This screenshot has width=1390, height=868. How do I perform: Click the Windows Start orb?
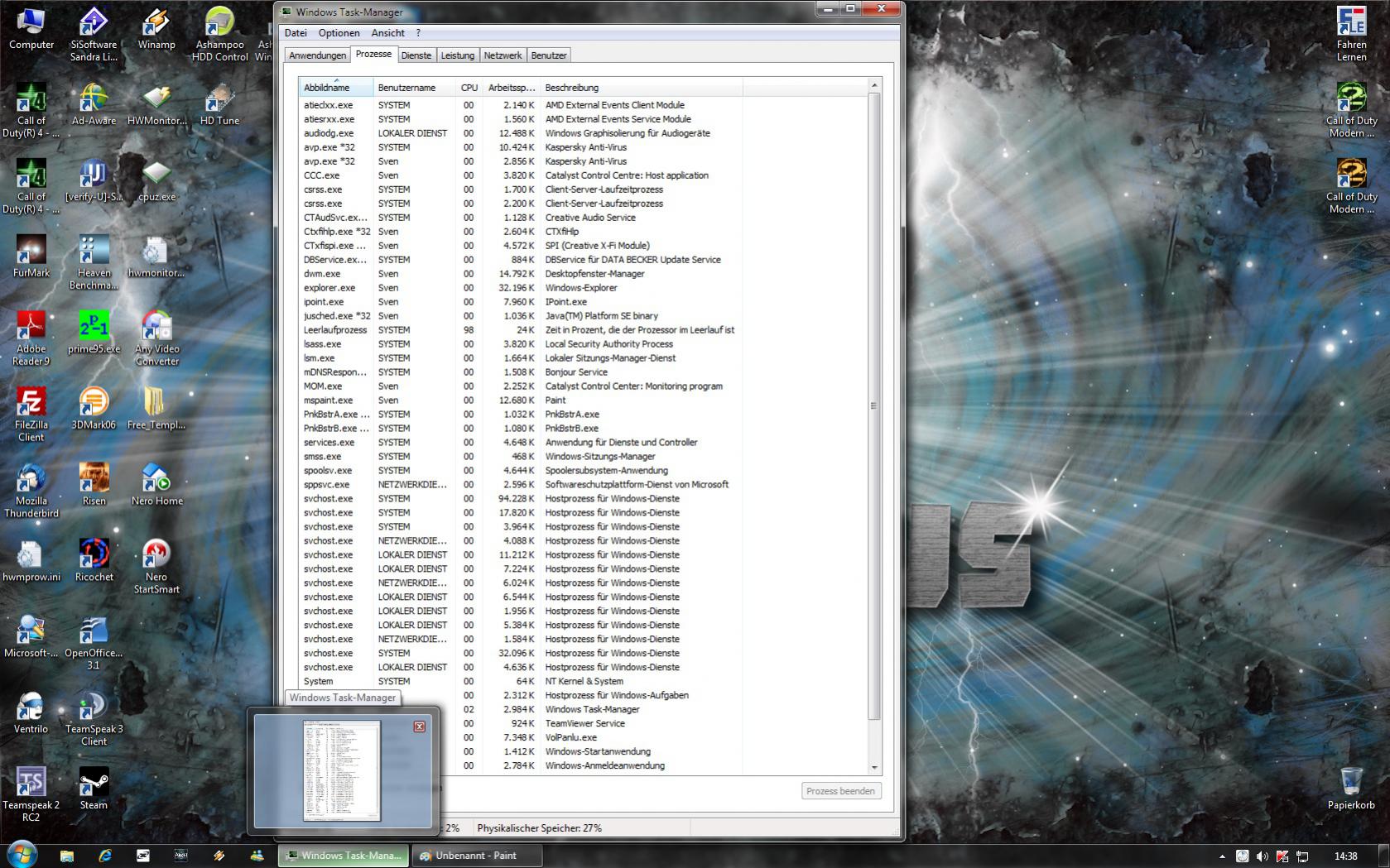point(22,855)
